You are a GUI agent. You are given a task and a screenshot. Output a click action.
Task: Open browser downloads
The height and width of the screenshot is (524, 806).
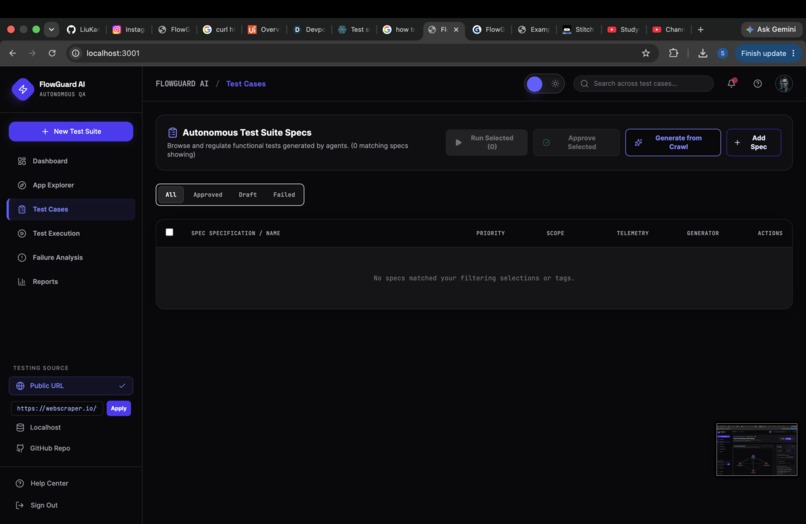point(703,53)
